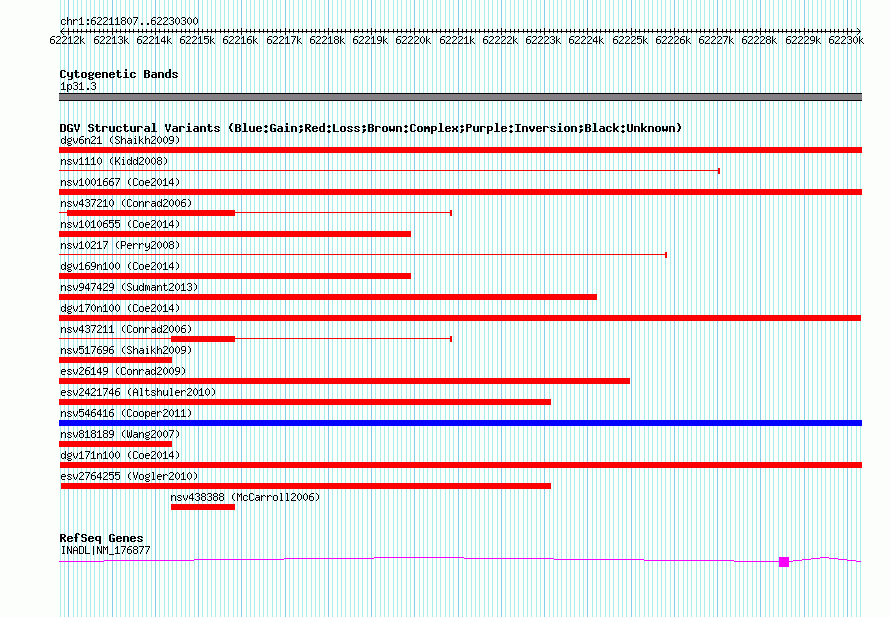Click nsv437210 (Conrad2006) label

point(126,203)
